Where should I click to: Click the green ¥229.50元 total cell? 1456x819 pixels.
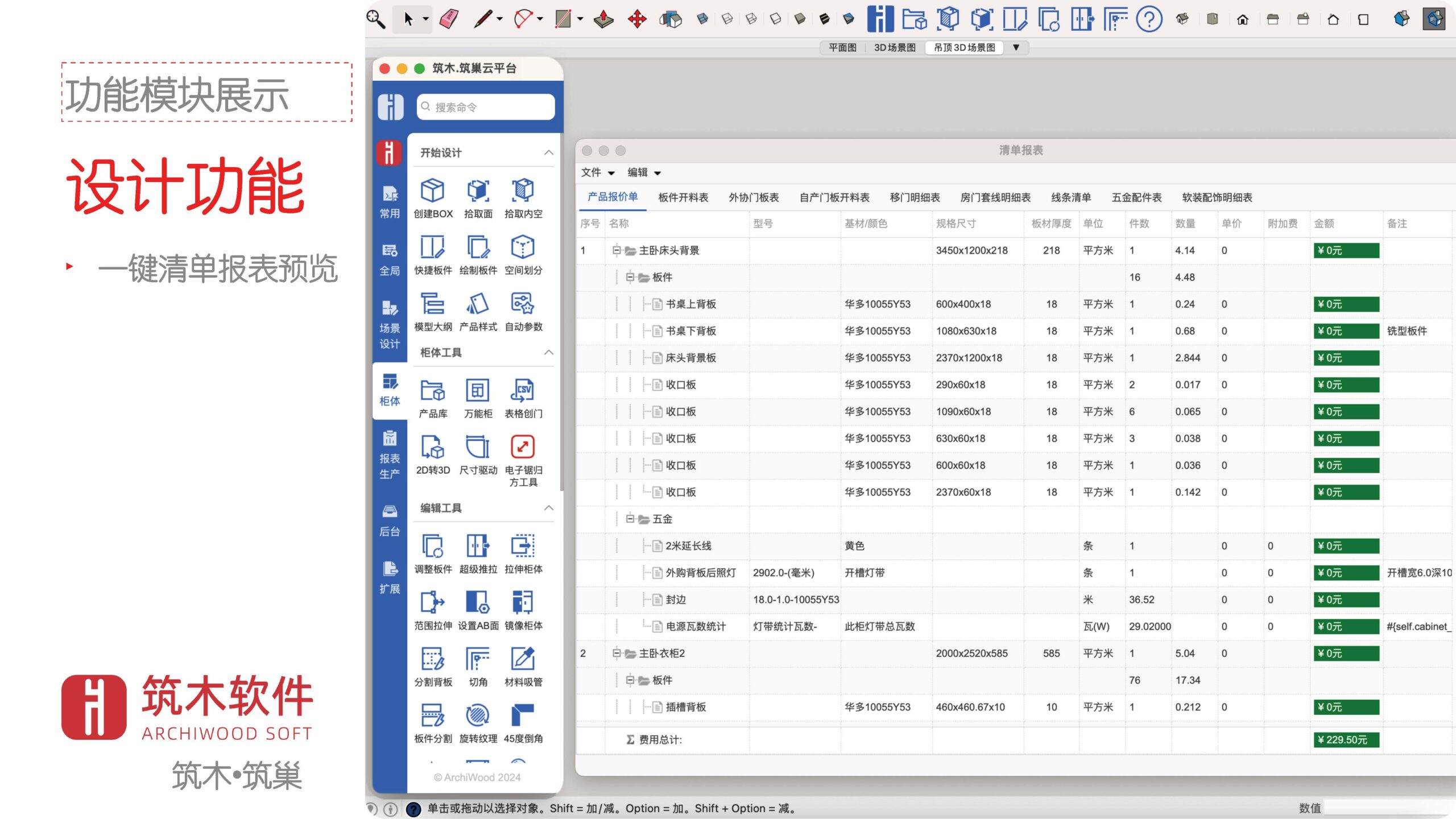(1346, 740)
